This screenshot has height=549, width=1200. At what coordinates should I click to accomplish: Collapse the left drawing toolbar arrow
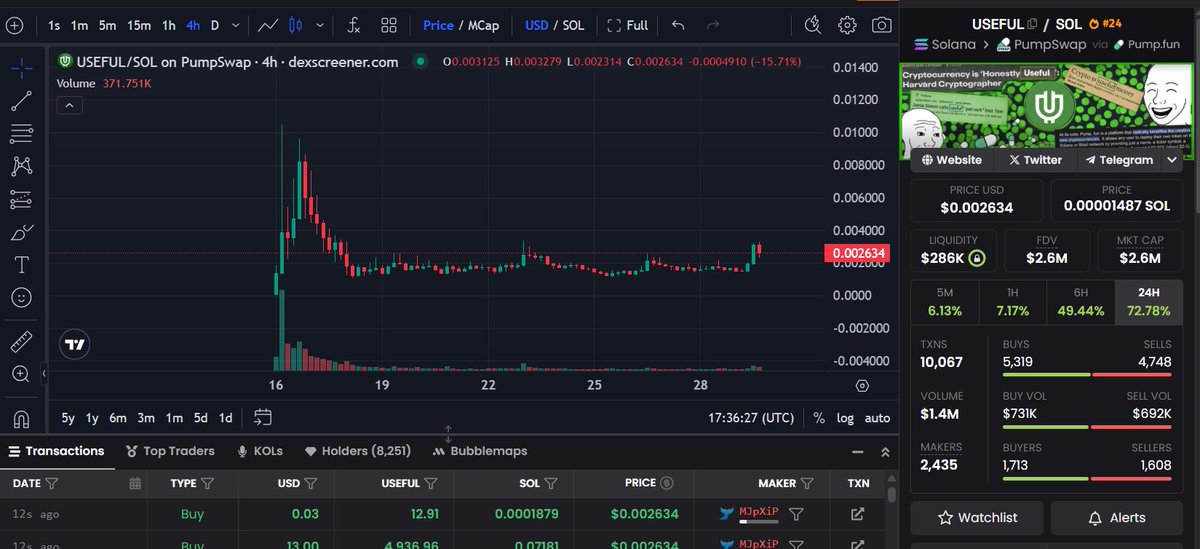coord(43,374)
